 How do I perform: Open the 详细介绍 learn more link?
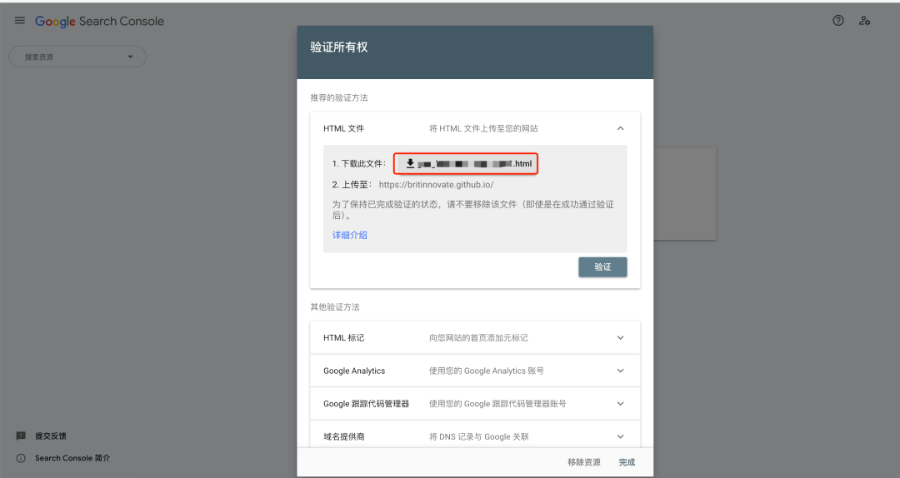point(350,235)
